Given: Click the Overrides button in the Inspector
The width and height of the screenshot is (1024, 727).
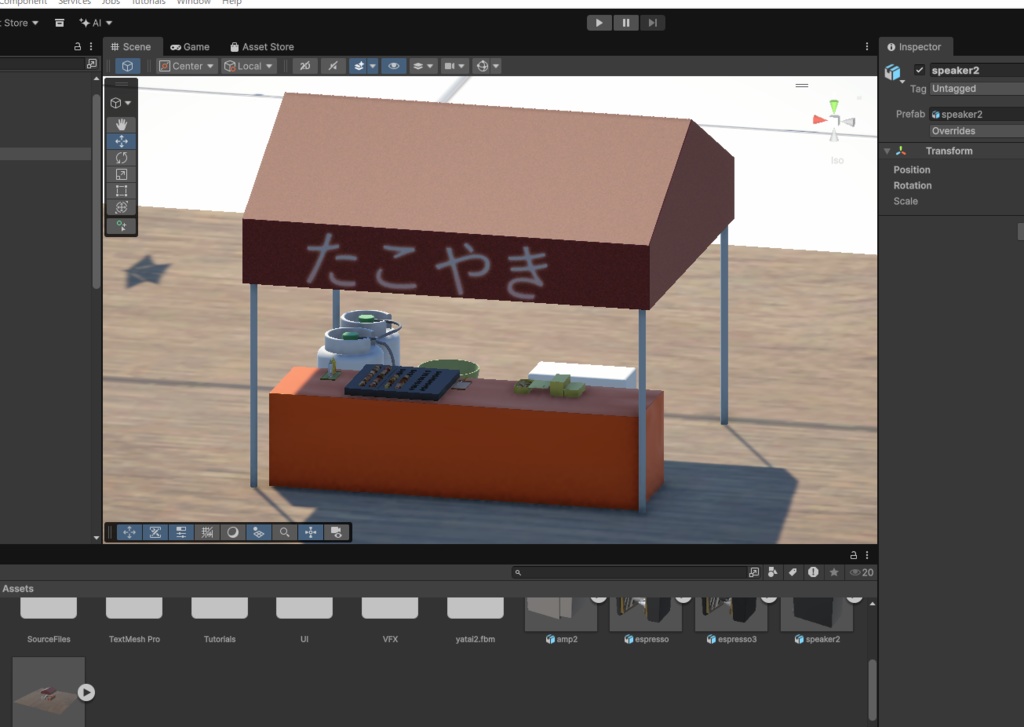Looking at the screenshot, I should click(954, 130).
